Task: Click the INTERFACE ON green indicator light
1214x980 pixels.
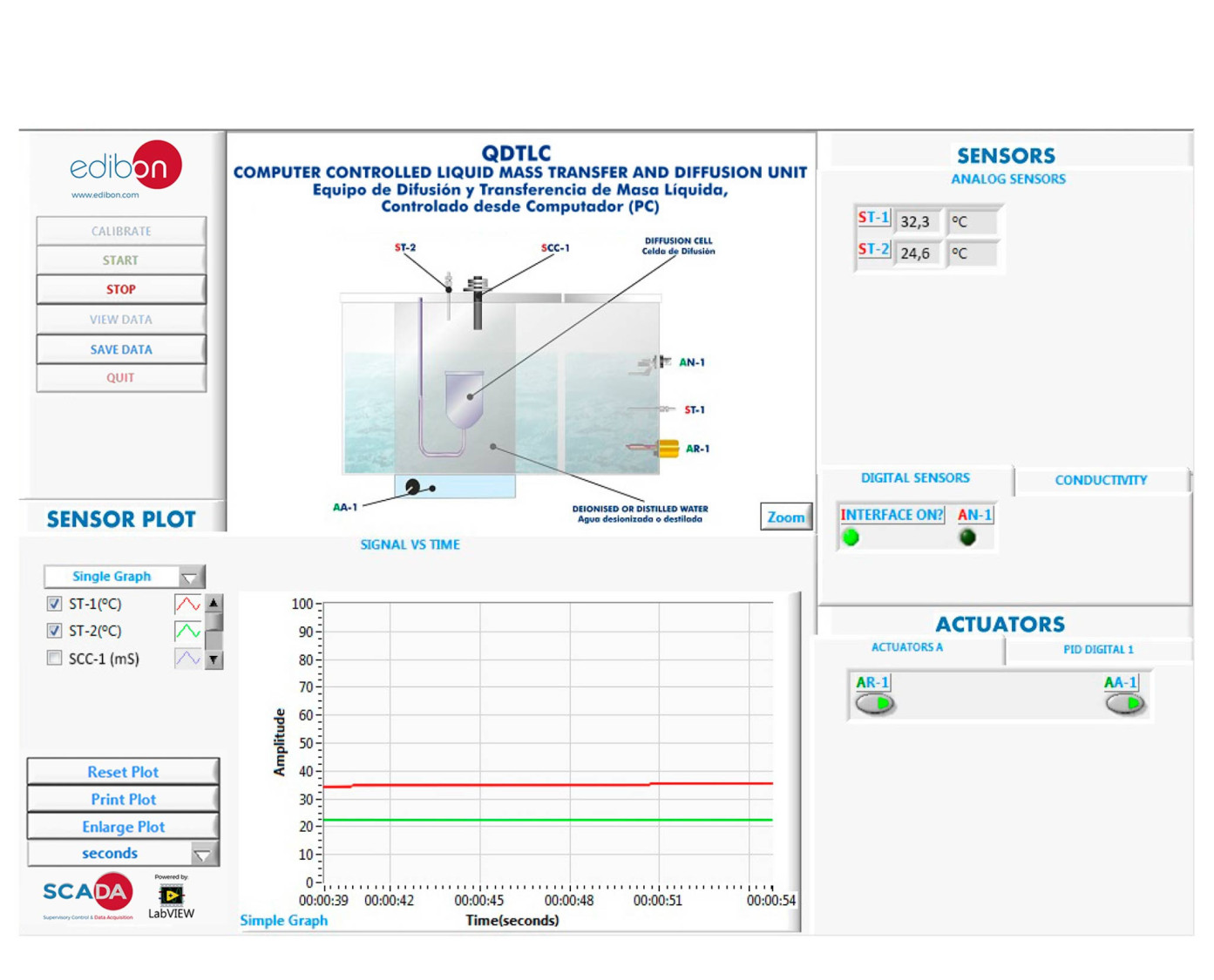Action: coord(851,537)
